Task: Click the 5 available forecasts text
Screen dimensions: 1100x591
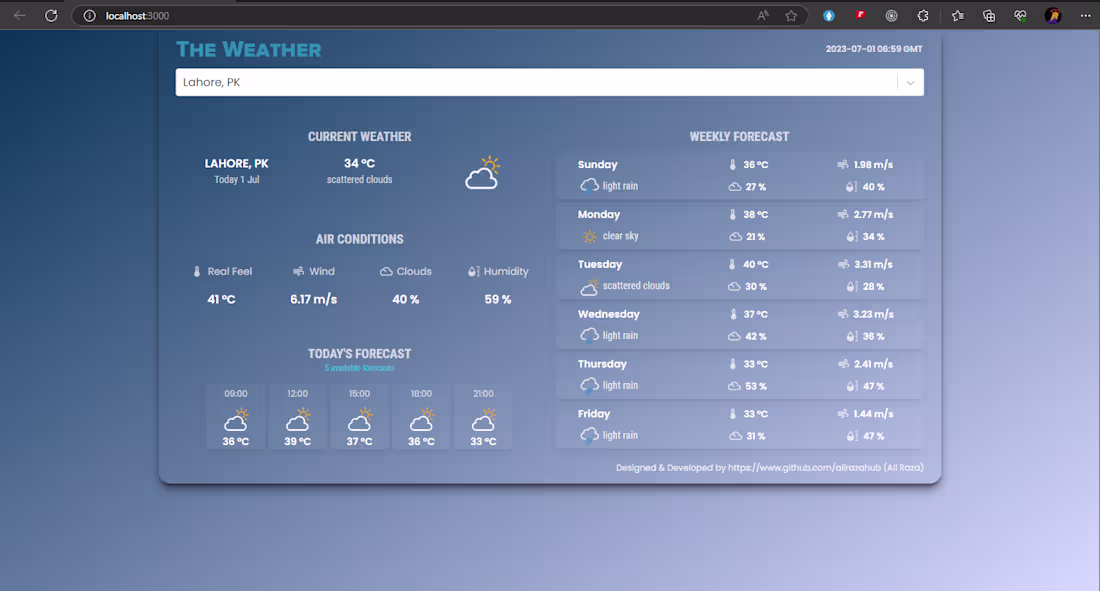Action: pyautogui.click(x=359, y=368)
